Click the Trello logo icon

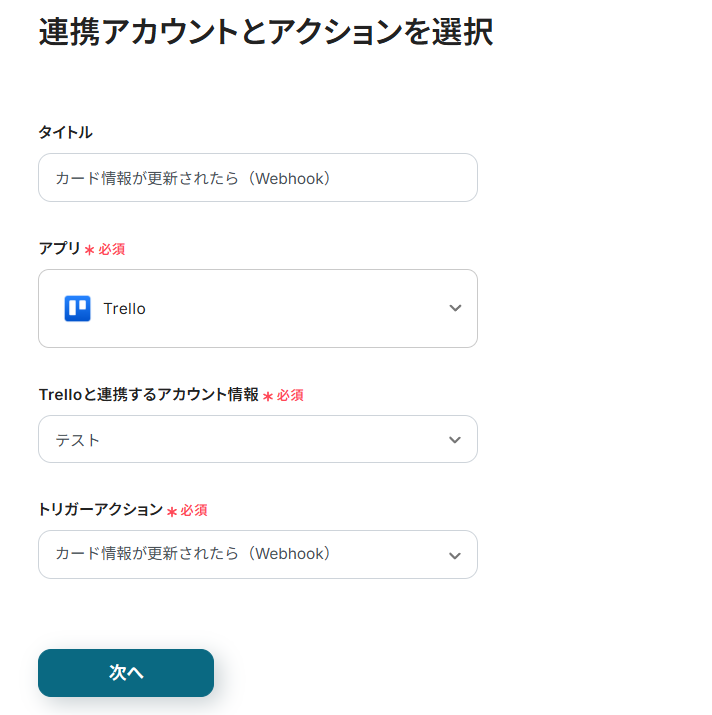[77, 308]
